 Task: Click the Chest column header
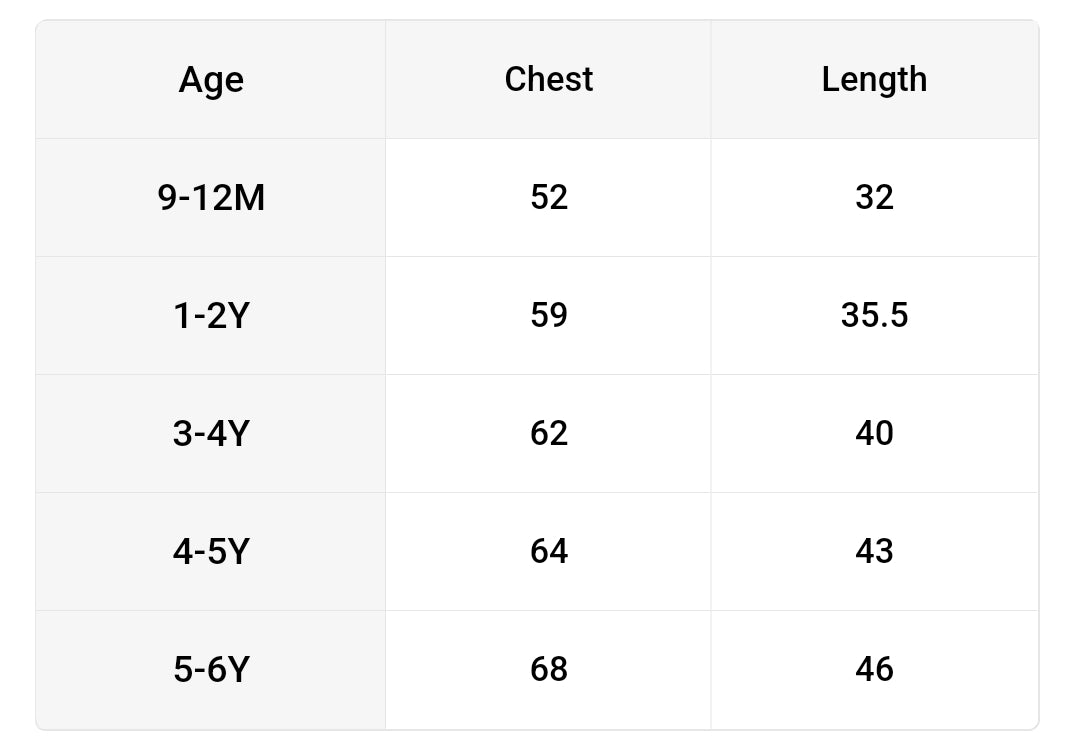point(548,80)
